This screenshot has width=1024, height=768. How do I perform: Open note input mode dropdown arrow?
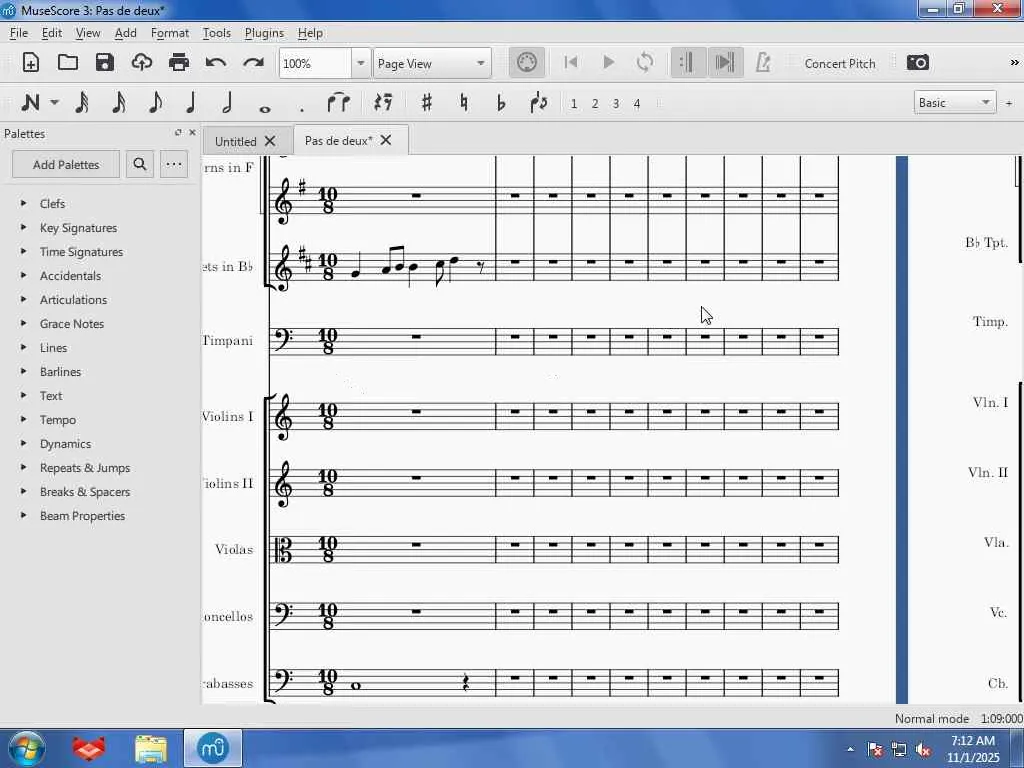[55, 103]
